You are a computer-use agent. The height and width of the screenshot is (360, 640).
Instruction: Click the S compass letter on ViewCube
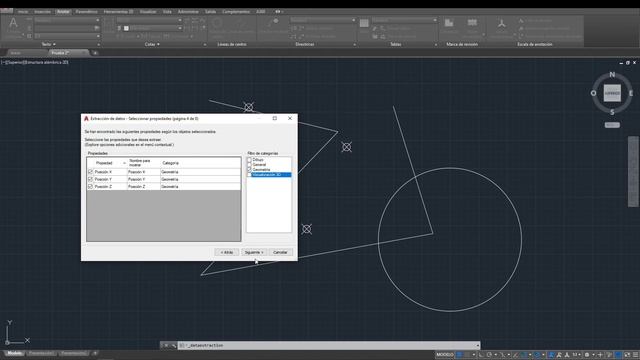coord(612,112)
